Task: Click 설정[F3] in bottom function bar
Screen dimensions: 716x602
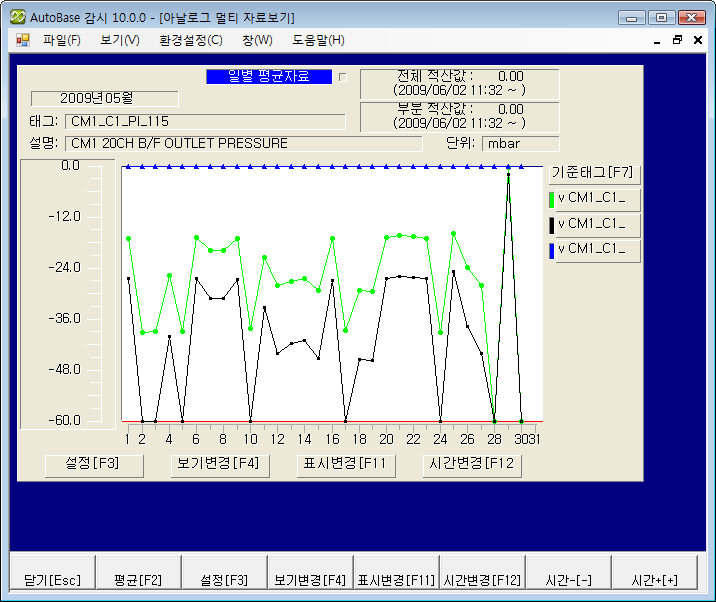Action: pyautogui.click(x=225, y=573)
